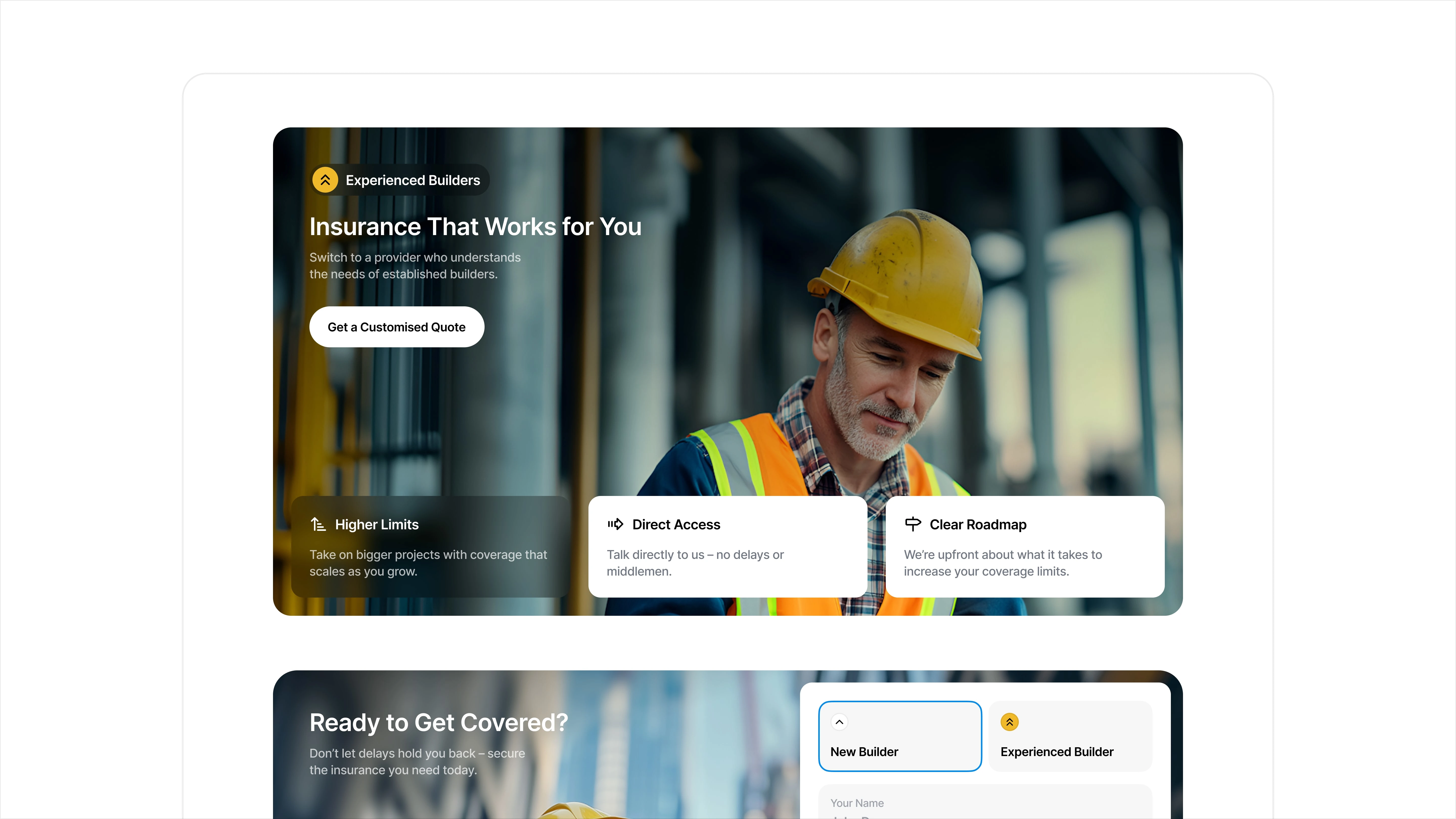Click the Direct Access description text

[x=695, y=563]
